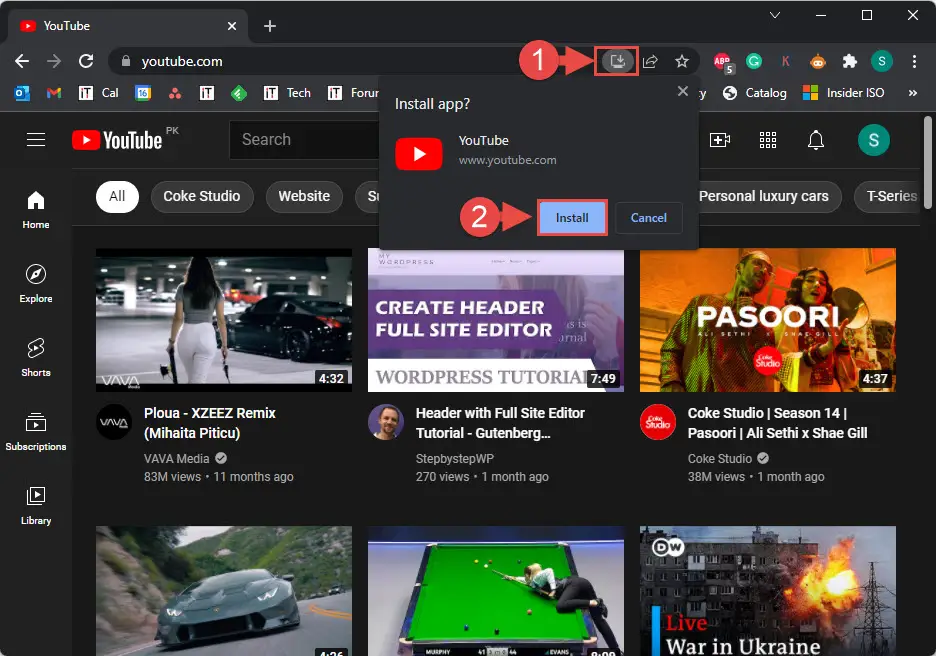
Task: Bookmark this page with the star icon
Action: tap(682, 61)
